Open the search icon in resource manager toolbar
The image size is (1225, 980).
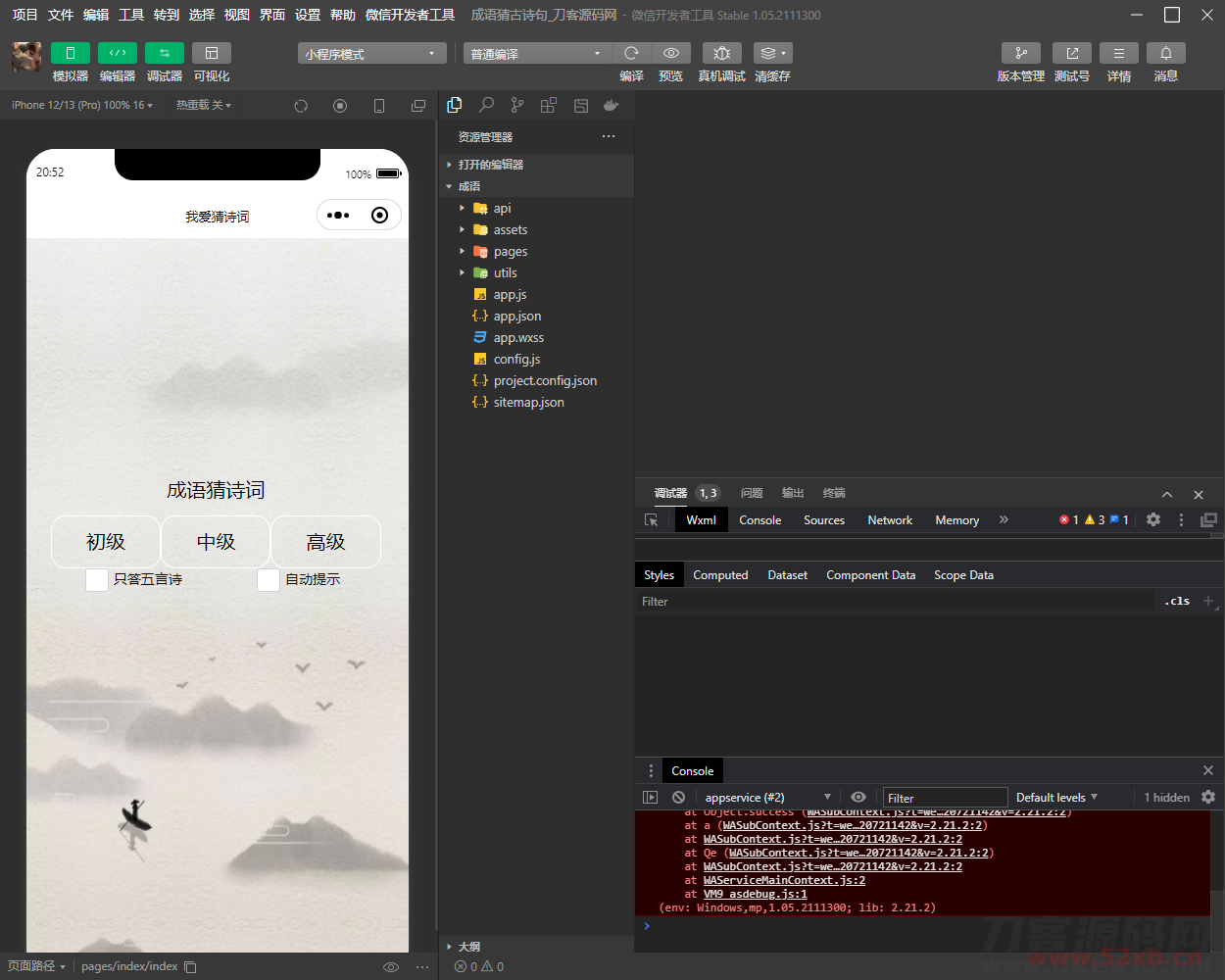point(486,104)
